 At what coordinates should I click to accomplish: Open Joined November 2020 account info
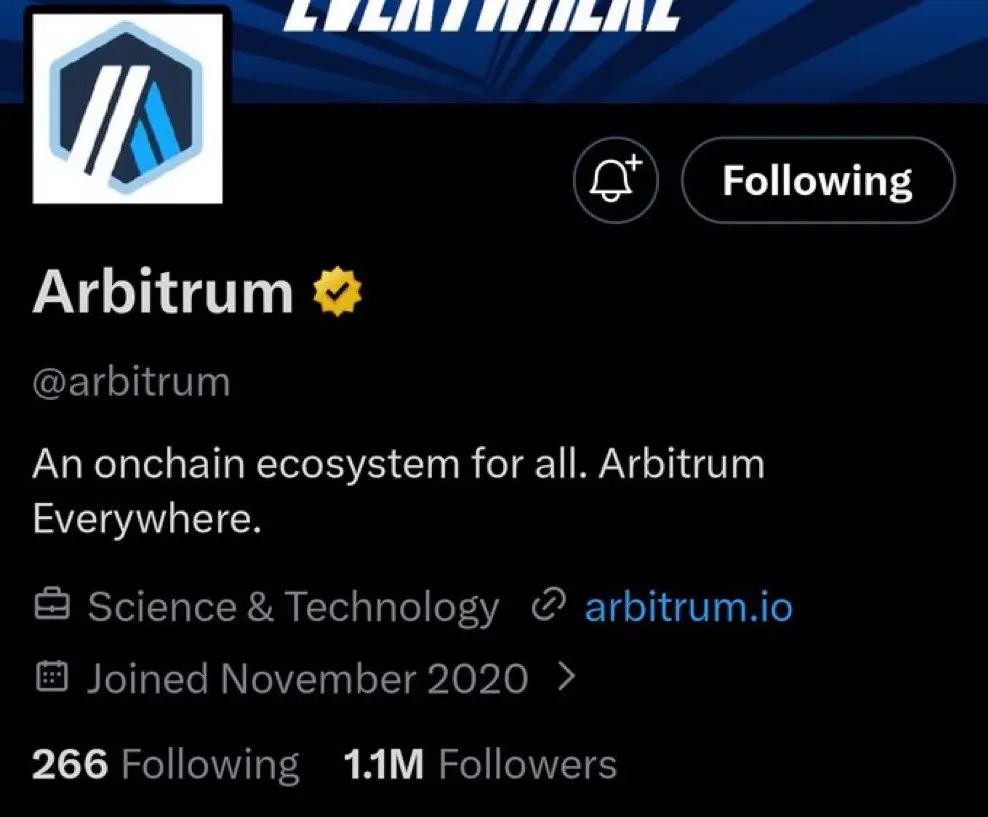[x=307, y=678]
